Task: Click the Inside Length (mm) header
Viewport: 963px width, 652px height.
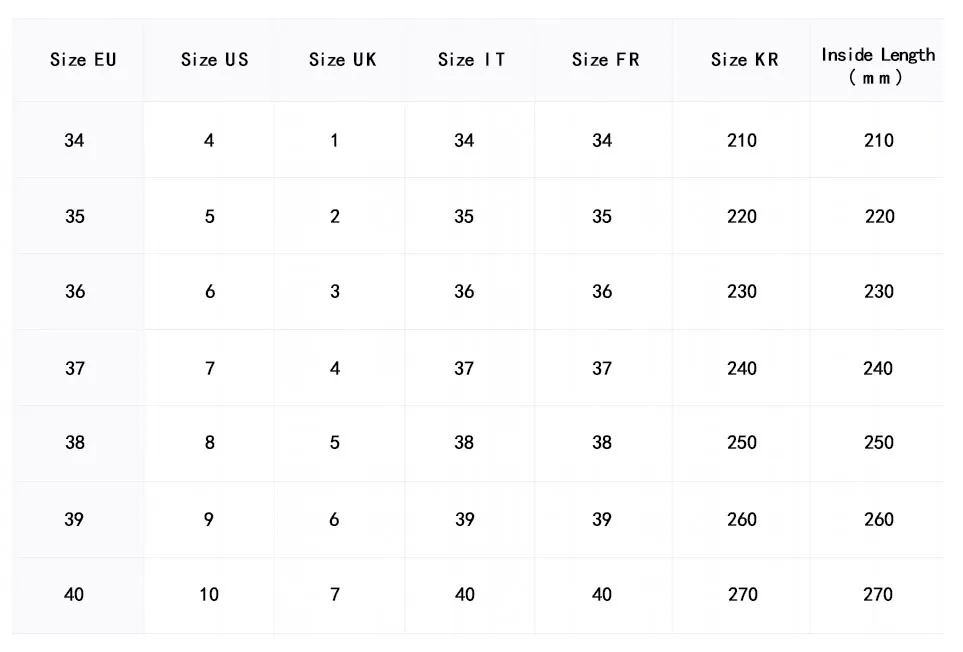Action: pyautogui.click(x=878, y=65)
